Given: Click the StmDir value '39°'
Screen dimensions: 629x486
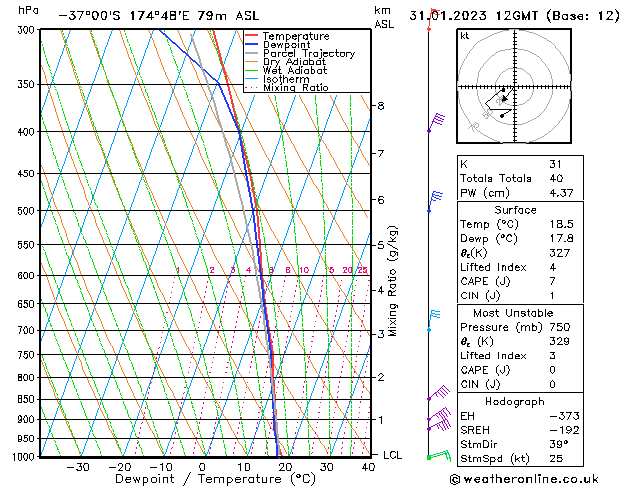Looking at the screenshot, I should (x=558, y=444).
